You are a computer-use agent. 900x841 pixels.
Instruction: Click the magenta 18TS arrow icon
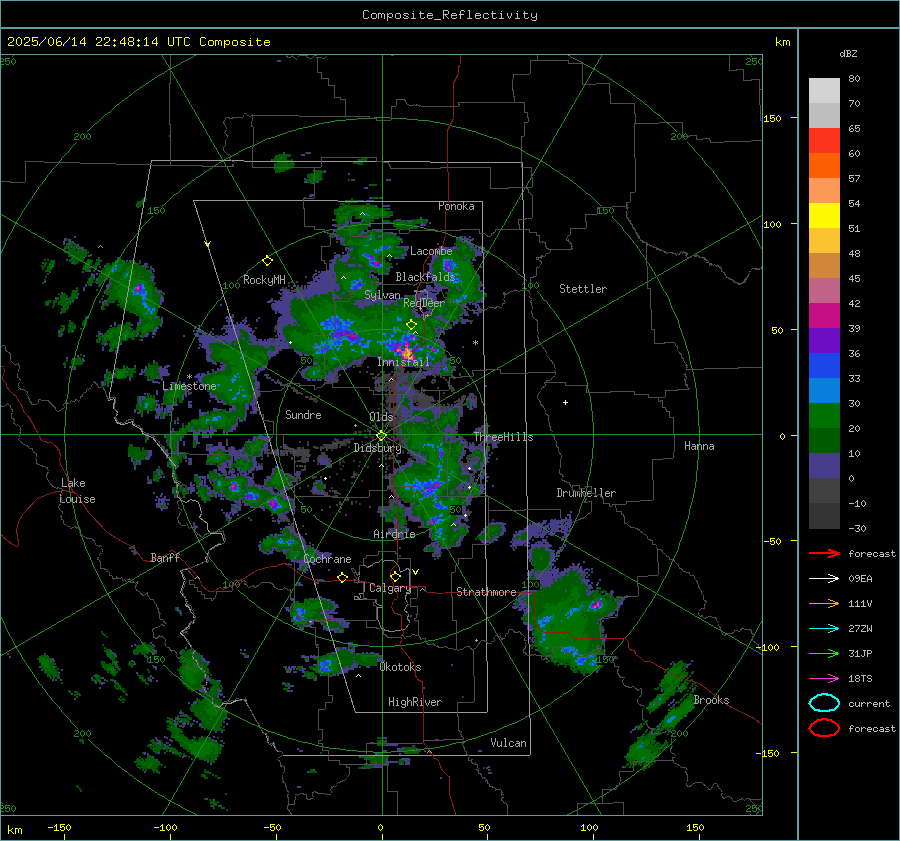pyautogui.click(x=824, y=679)
